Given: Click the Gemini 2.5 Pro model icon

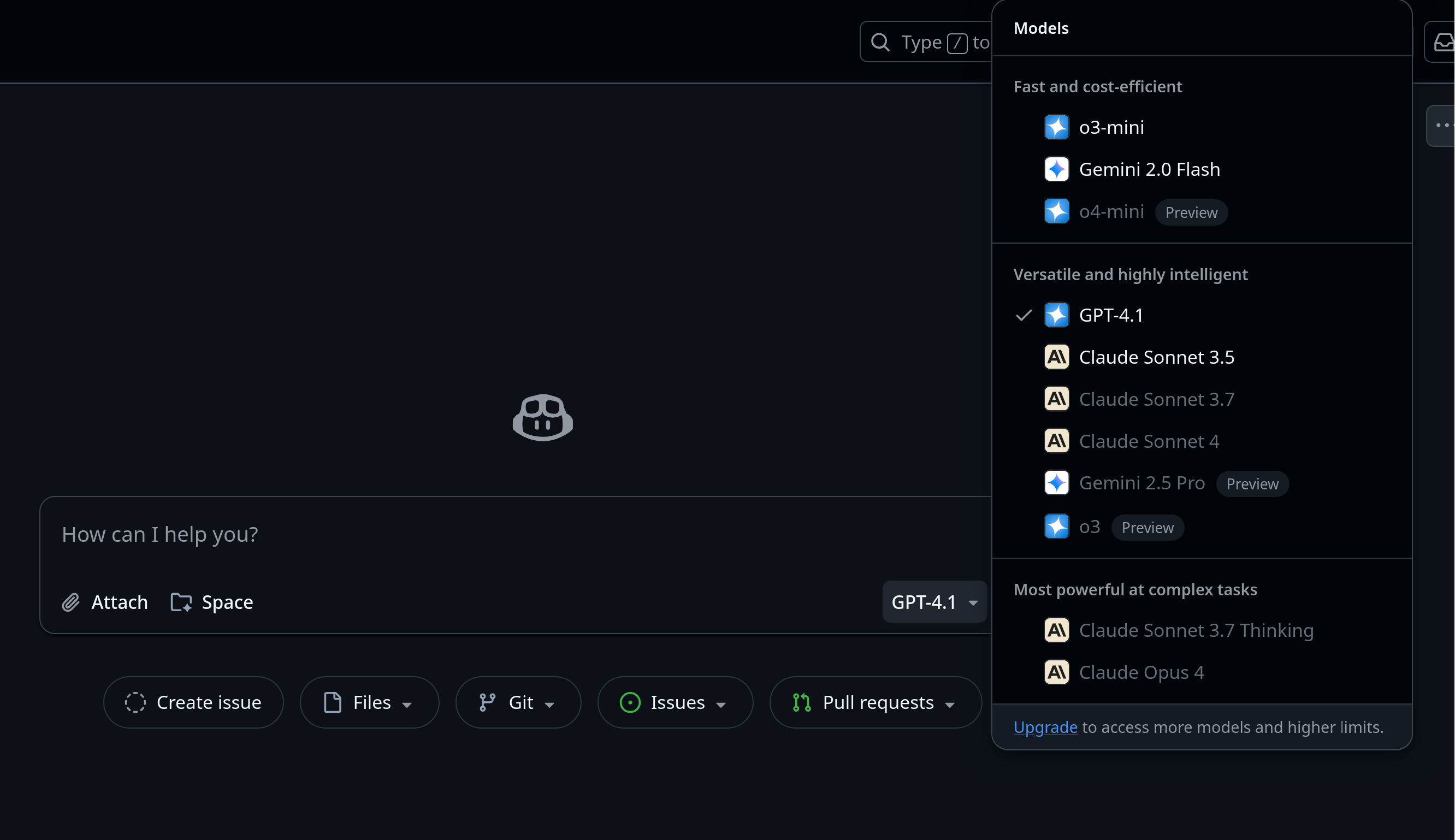Looking at the screenshot, I should pos(1056,483).
